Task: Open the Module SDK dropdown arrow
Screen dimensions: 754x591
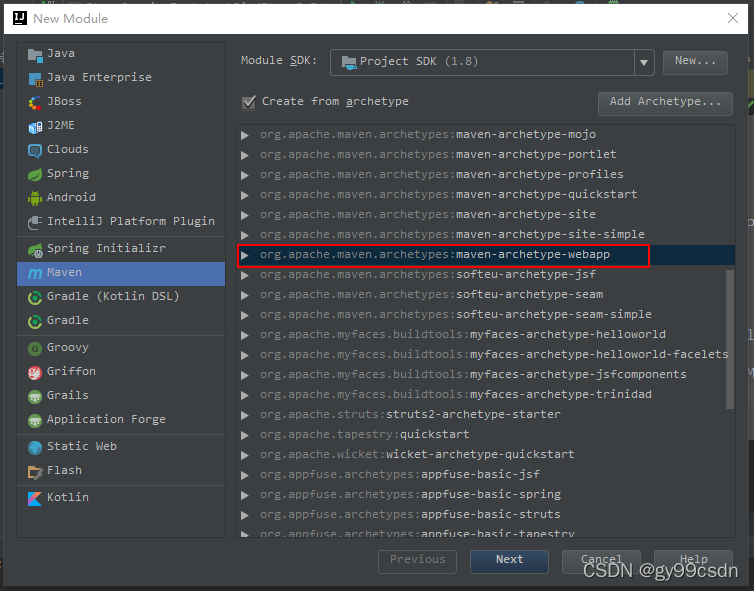Action: (x=644, y=62)
